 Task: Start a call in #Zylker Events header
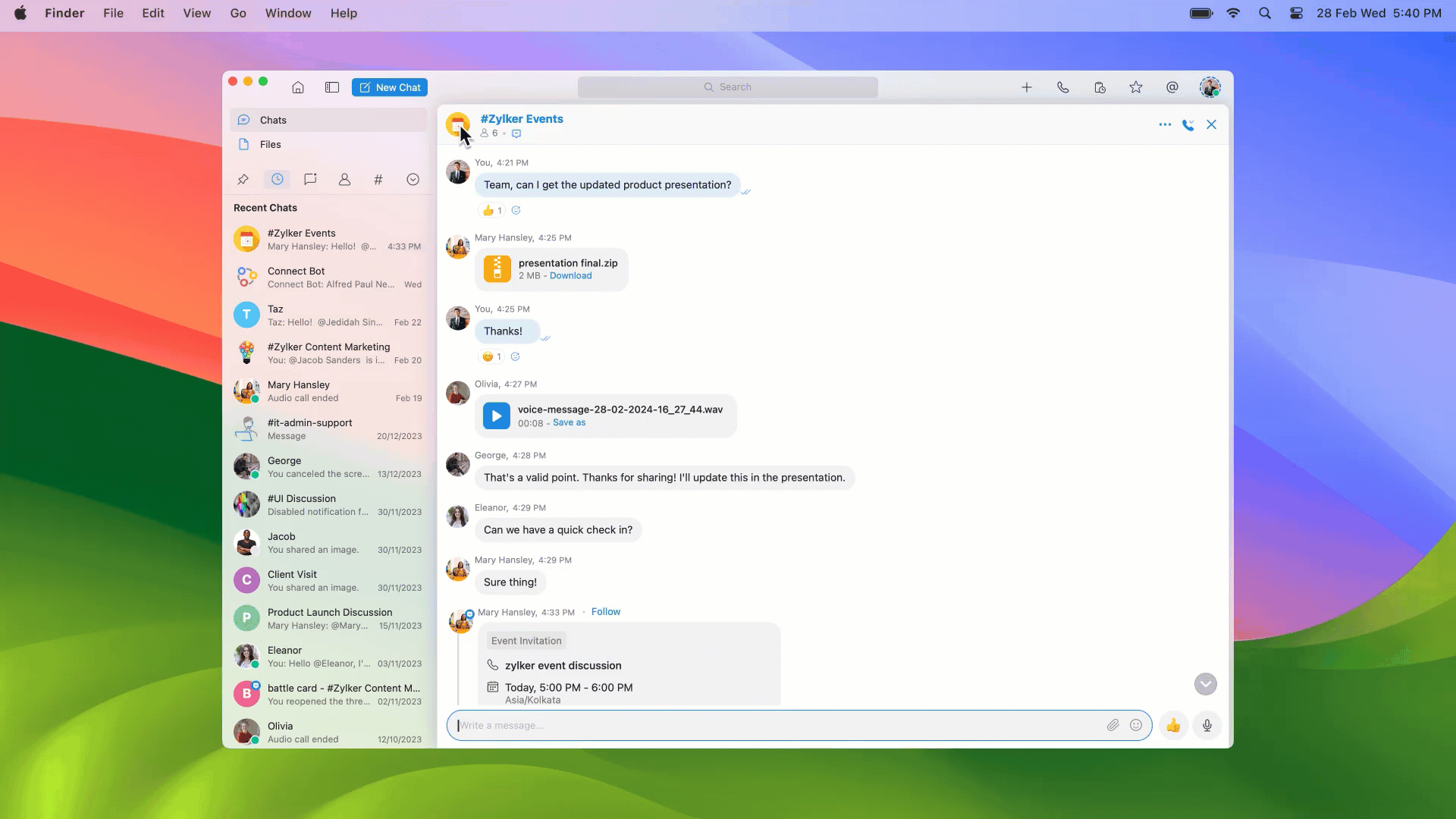(x=1188, y=125)
